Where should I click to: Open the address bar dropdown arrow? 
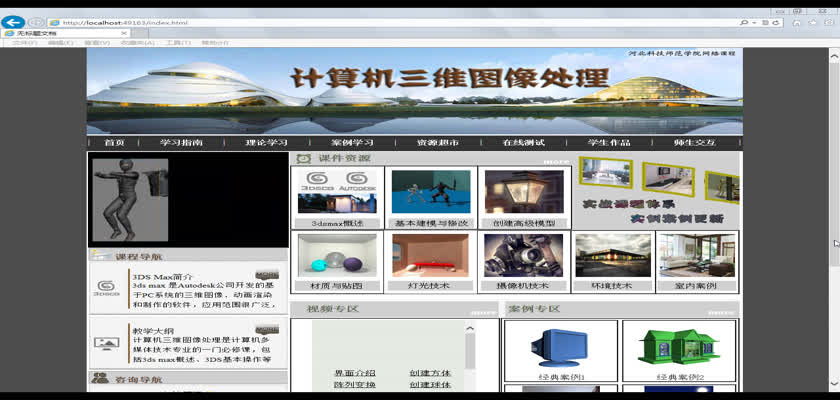click(754, 22)
